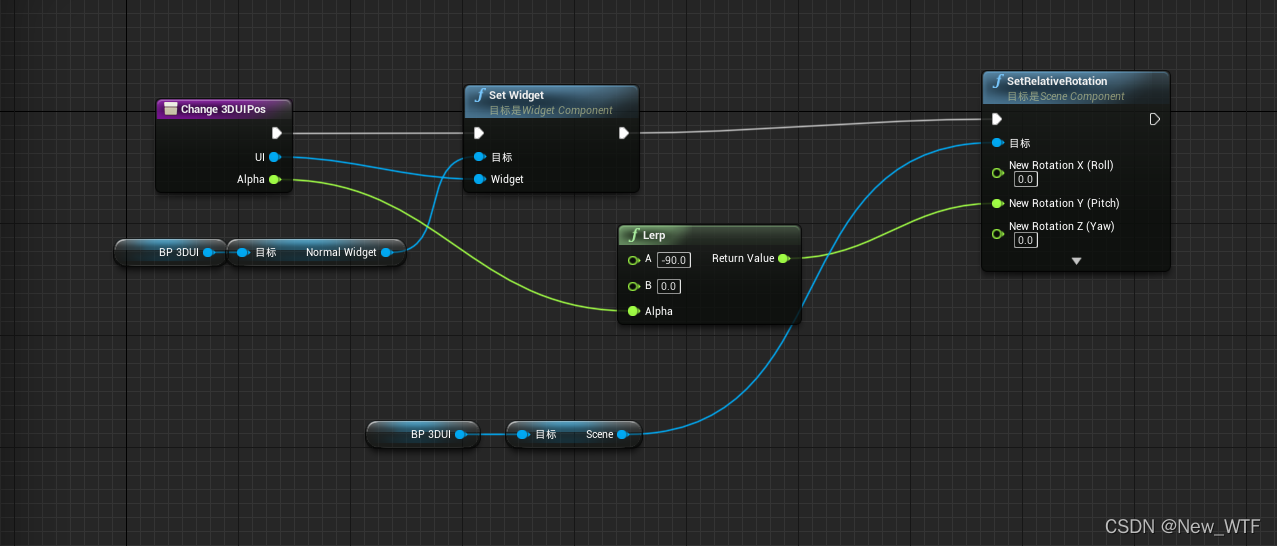
Task: Click output pin of upper BP 3DUI variable
Action: coord(208,252)
